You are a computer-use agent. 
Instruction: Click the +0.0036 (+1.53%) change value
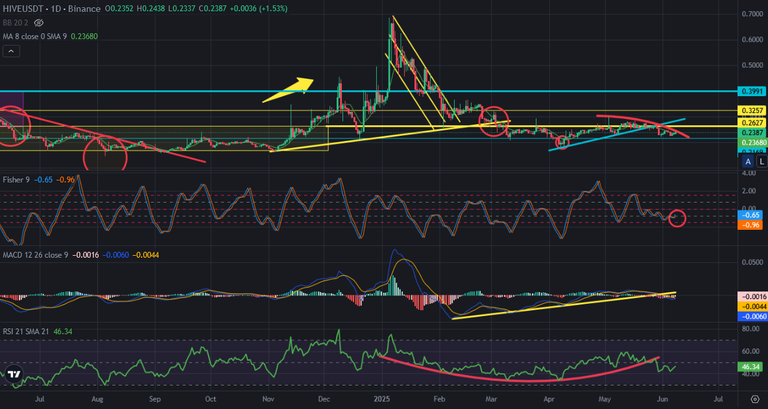pyautogui.click(x=261, y=9)
